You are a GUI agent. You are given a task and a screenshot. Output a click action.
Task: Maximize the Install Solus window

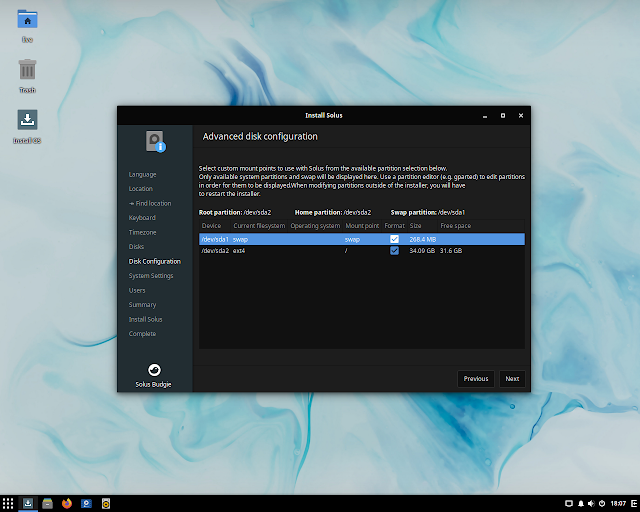(503, 116)
